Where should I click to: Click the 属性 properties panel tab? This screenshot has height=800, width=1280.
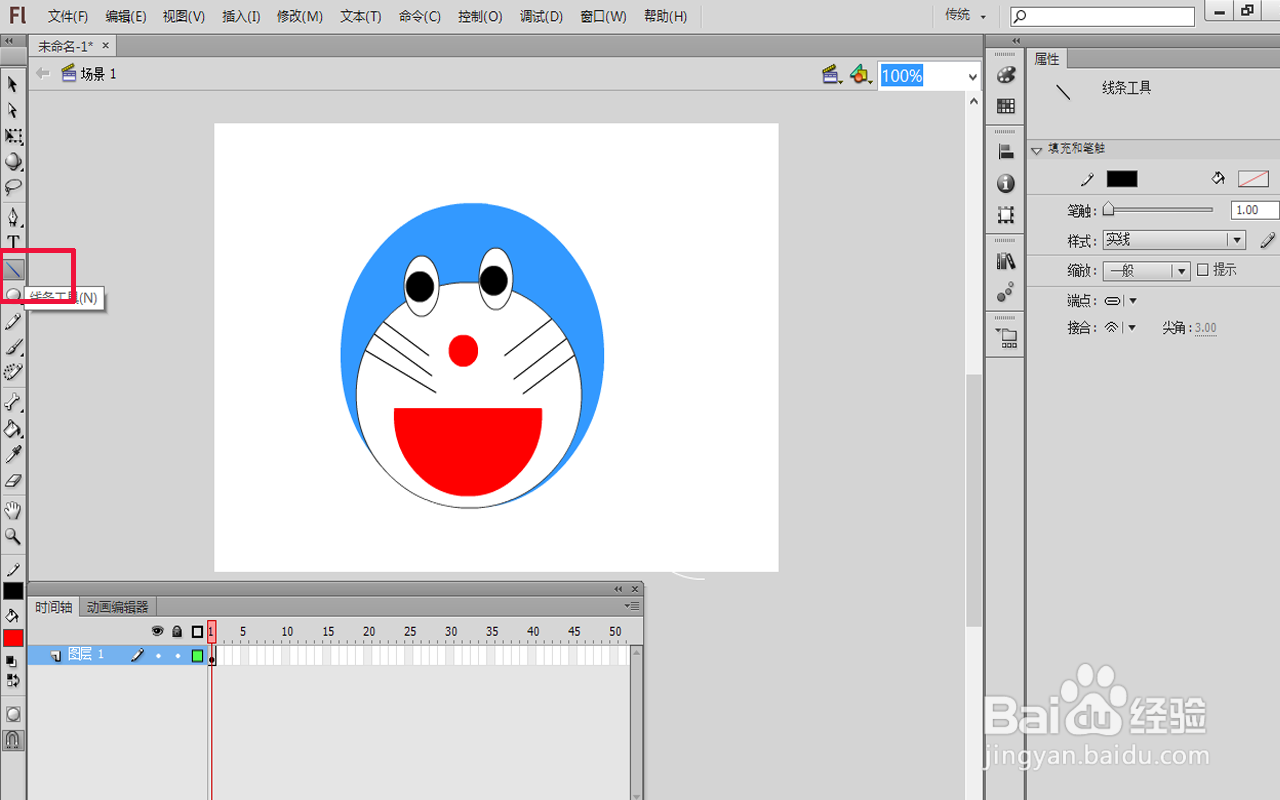1047,59
